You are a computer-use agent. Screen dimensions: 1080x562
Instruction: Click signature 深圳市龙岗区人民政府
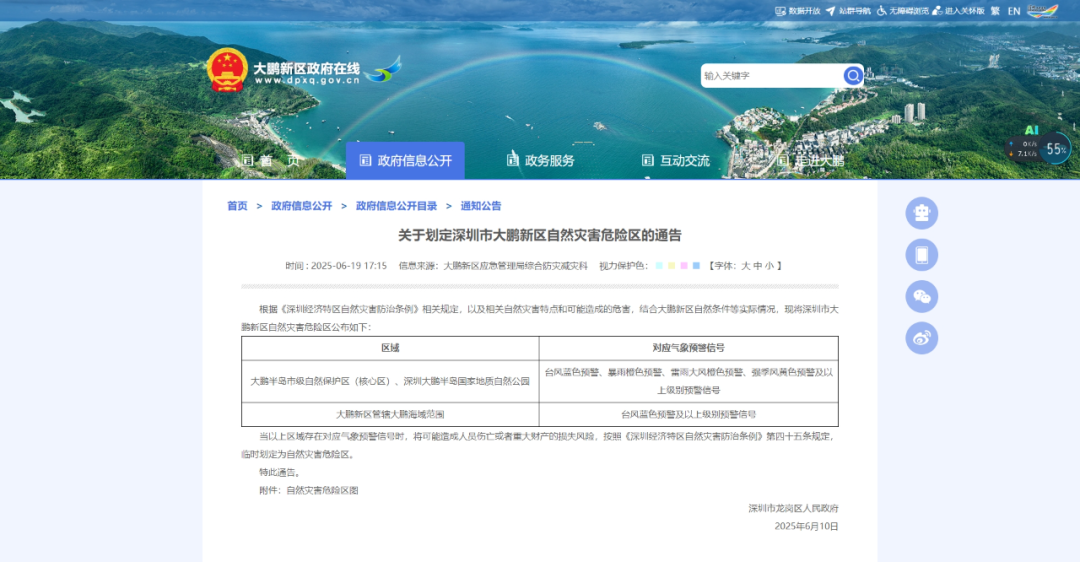point(793,508)
